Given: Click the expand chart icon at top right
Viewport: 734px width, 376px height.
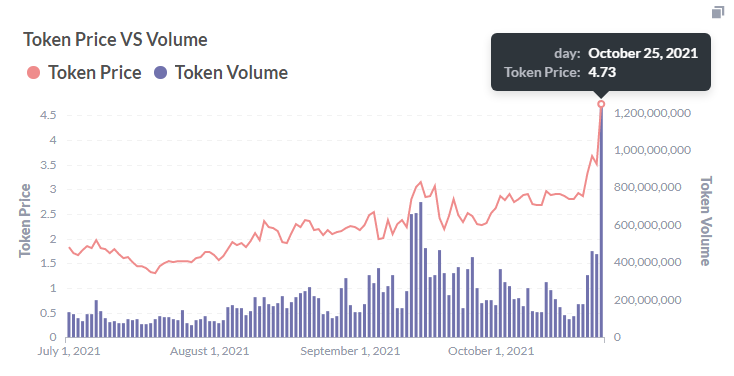Looking at the screenshot, I should pyautogui.click(x=718, y=12).
